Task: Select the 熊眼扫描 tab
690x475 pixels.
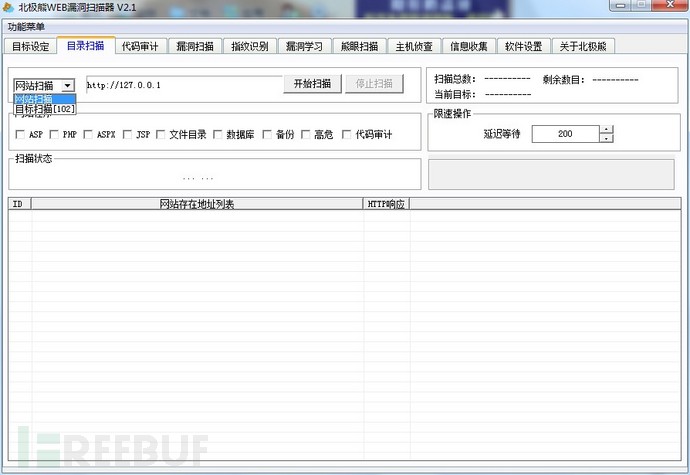Action: point(359,47)
